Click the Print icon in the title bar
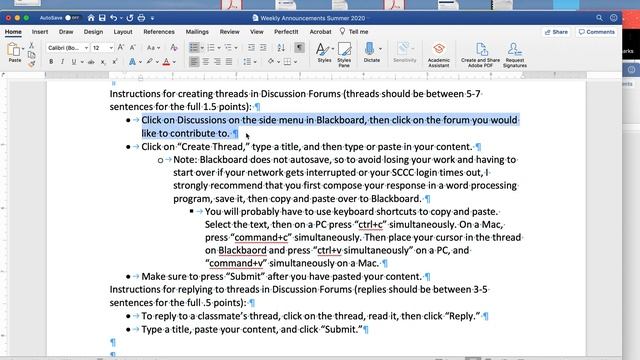The width and height of the screenshot is (640, 360). click(x=141, y=18)
